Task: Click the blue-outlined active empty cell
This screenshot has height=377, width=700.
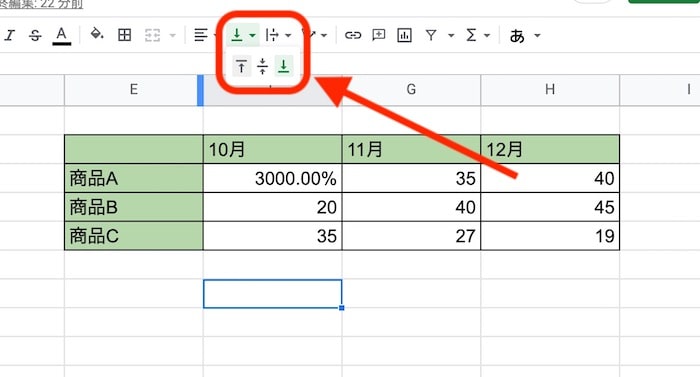Action: click(272, 294)
